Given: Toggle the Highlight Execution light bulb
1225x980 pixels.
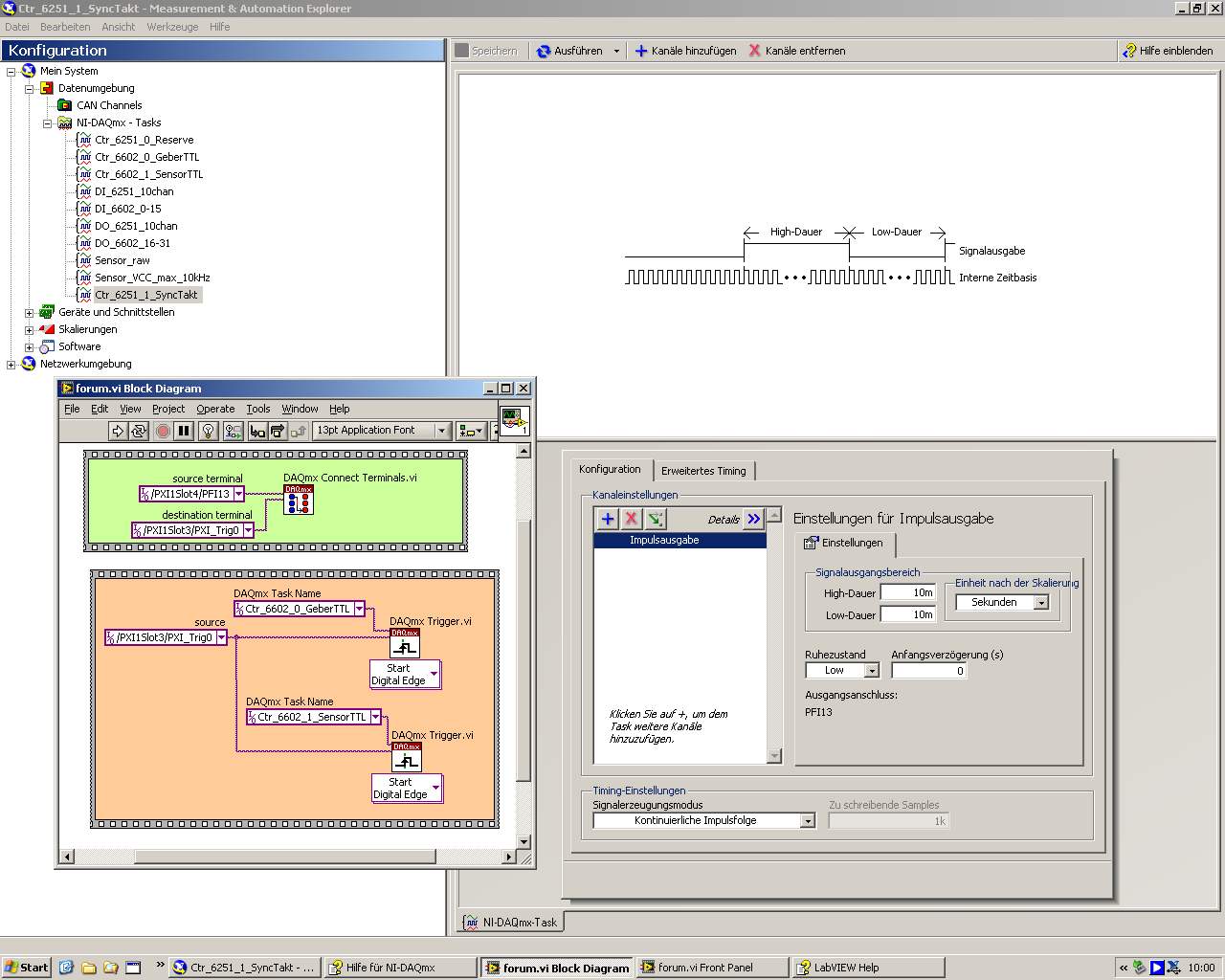Looking at the screenshot, I should tap(208, 431).
